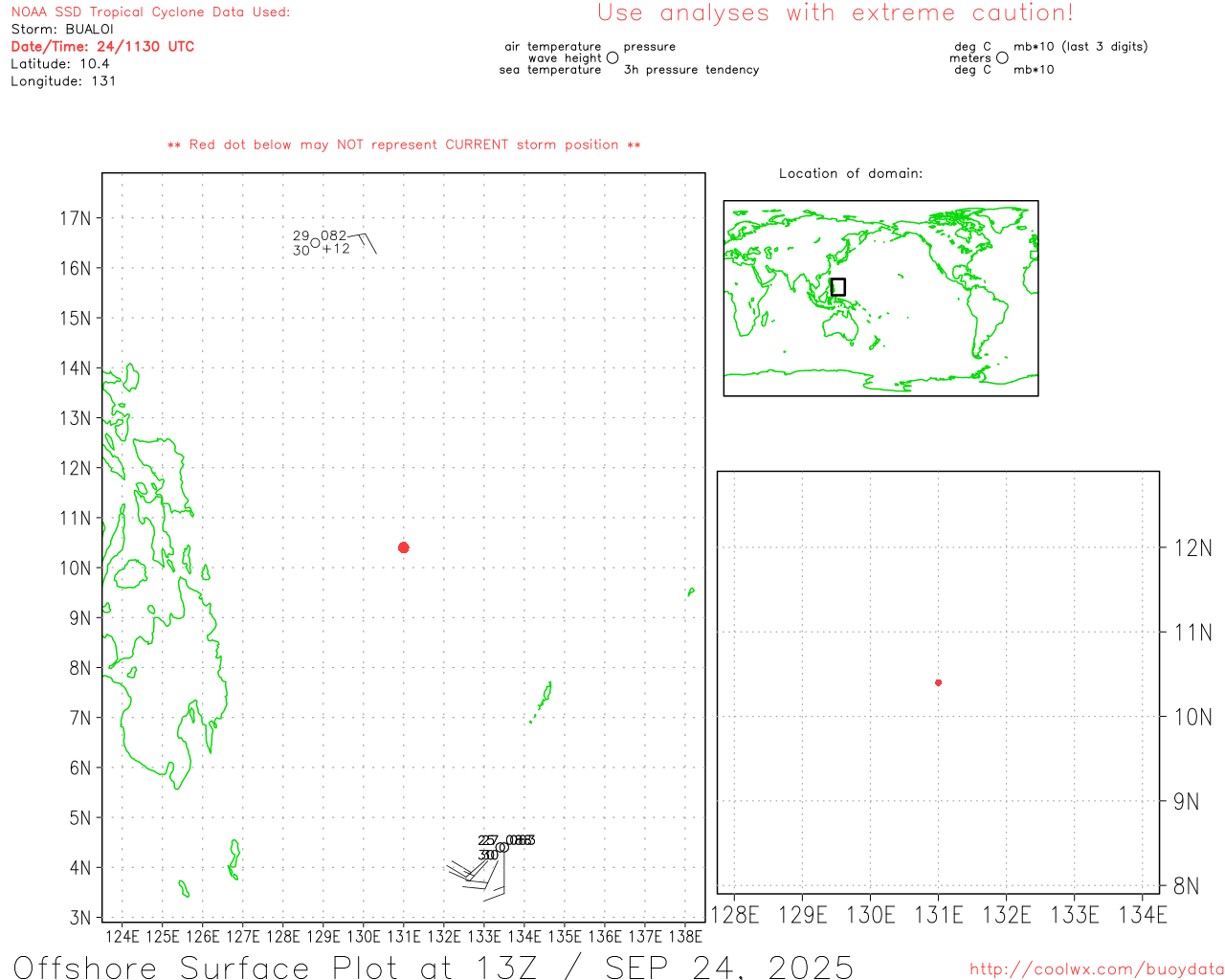
Task: Open the coolwx.com/buoydata link
Action: pyautogui.click(x=1097, y=969)
